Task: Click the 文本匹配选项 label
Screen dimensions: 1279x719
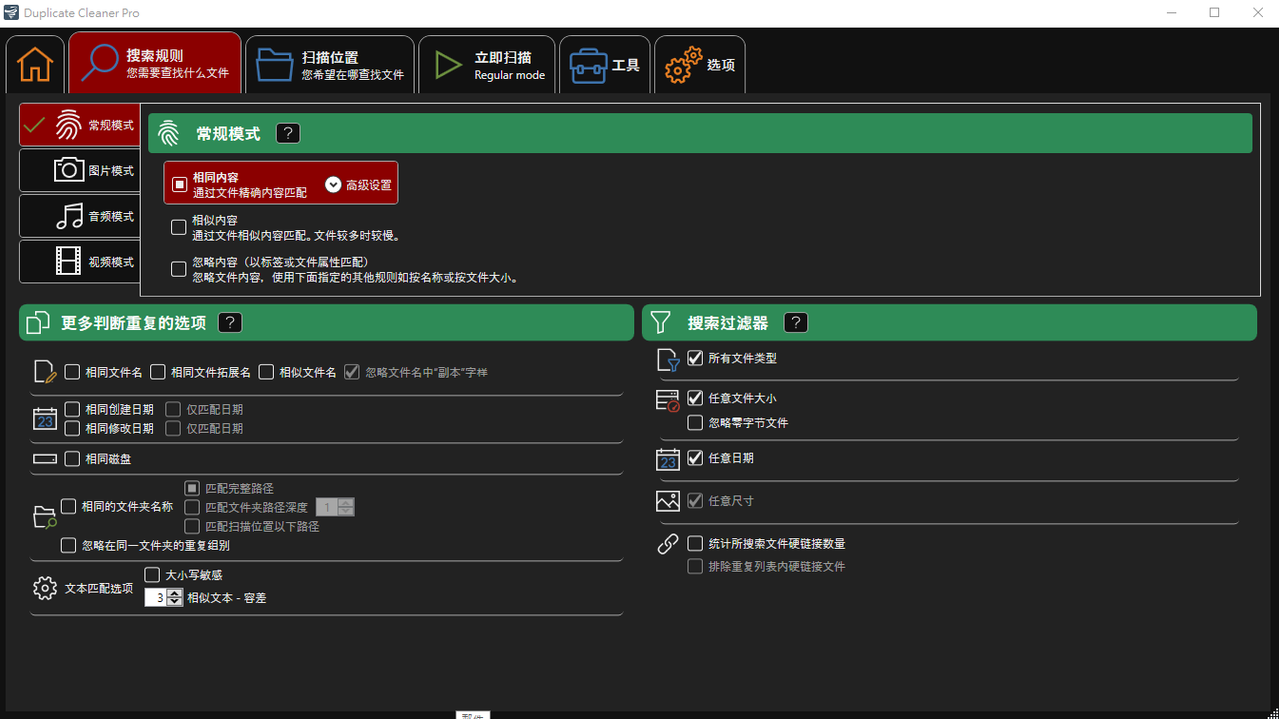Action: click(99, 588)
